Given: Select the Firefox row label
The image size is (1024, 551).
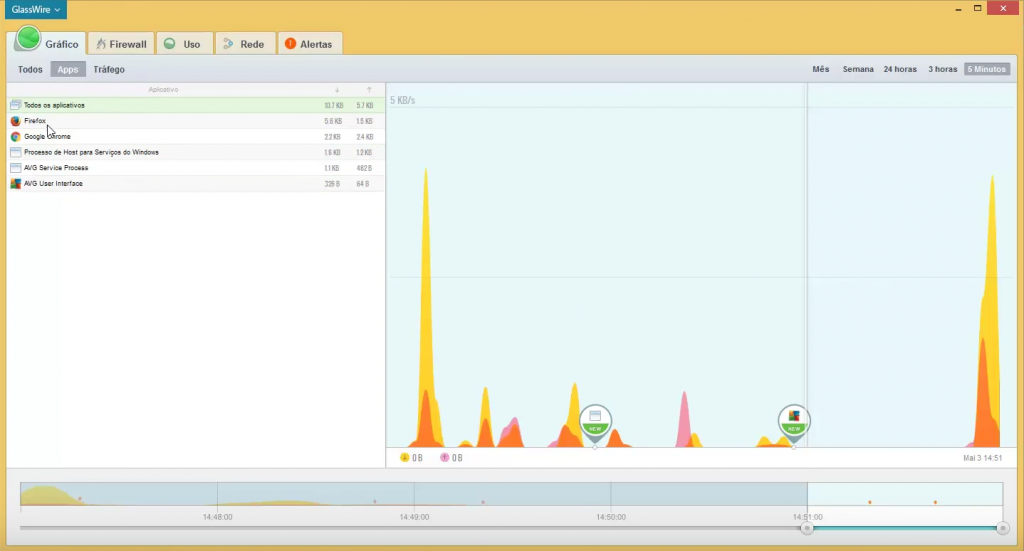Looking at the screenshot, I should pyautogui.click(x=35, y=121).
